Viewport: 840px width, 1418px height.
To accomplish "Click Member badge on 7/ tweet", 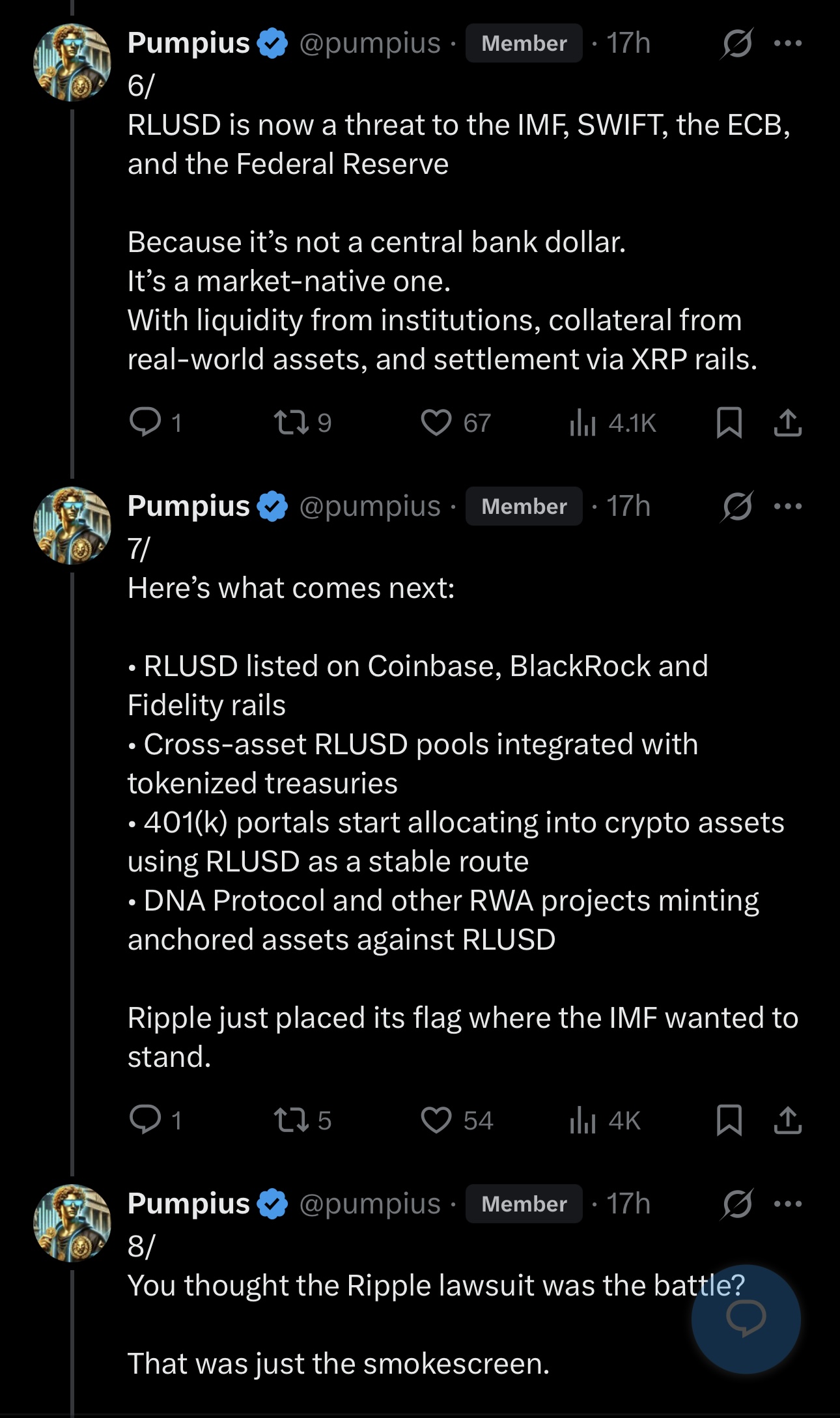I will [524, 506].
